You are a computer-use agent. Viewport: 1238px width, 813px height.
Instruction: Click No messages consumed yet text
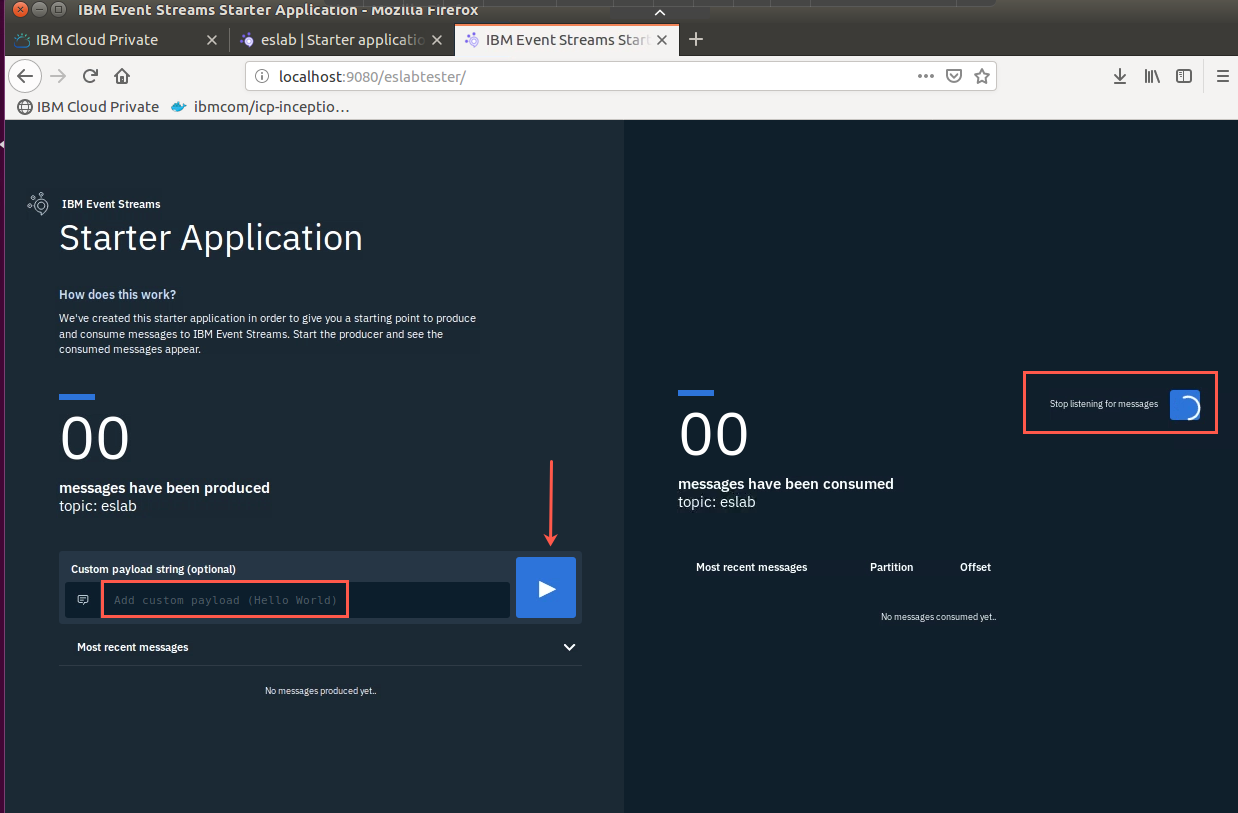coord(938,617)
